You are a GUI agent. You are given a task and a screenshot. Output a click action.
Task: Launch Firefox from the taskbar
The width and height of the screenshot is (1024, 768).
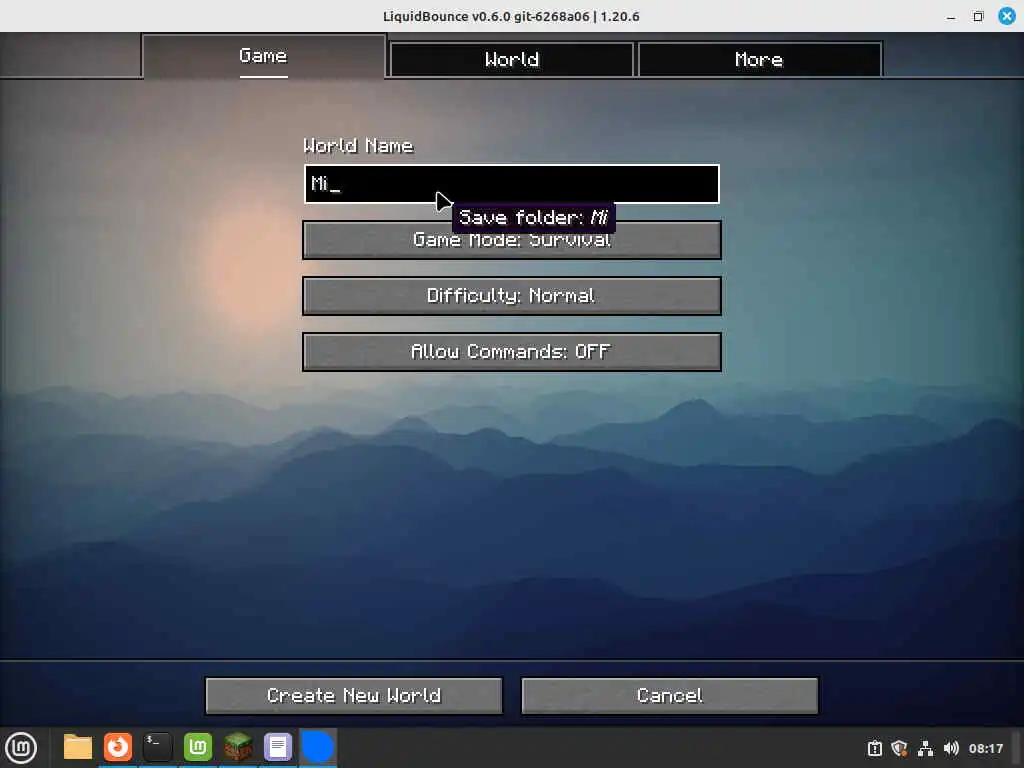pyautogui.click(x=118, y=747)
